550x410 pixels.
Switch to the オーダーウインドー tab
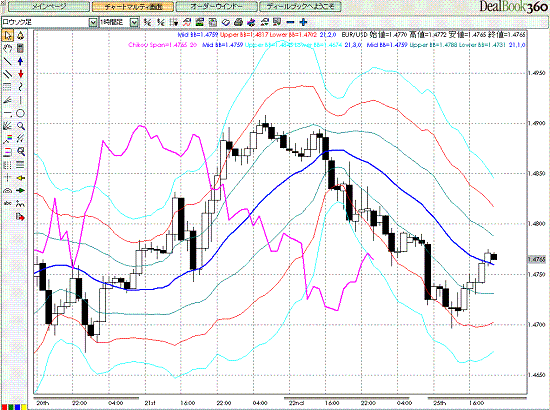pyautogui.click(x=216, y=6)
